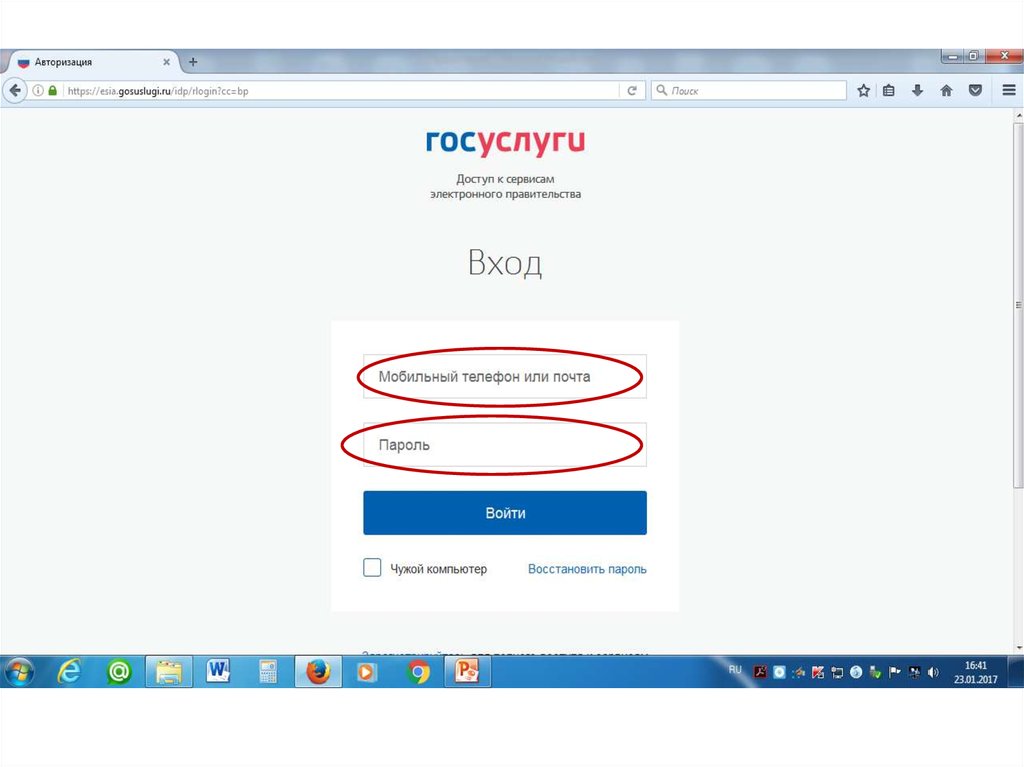Screen dimensions: 1024x767
Task: Open a new tab with the plus button
Action: click(193, 62)
